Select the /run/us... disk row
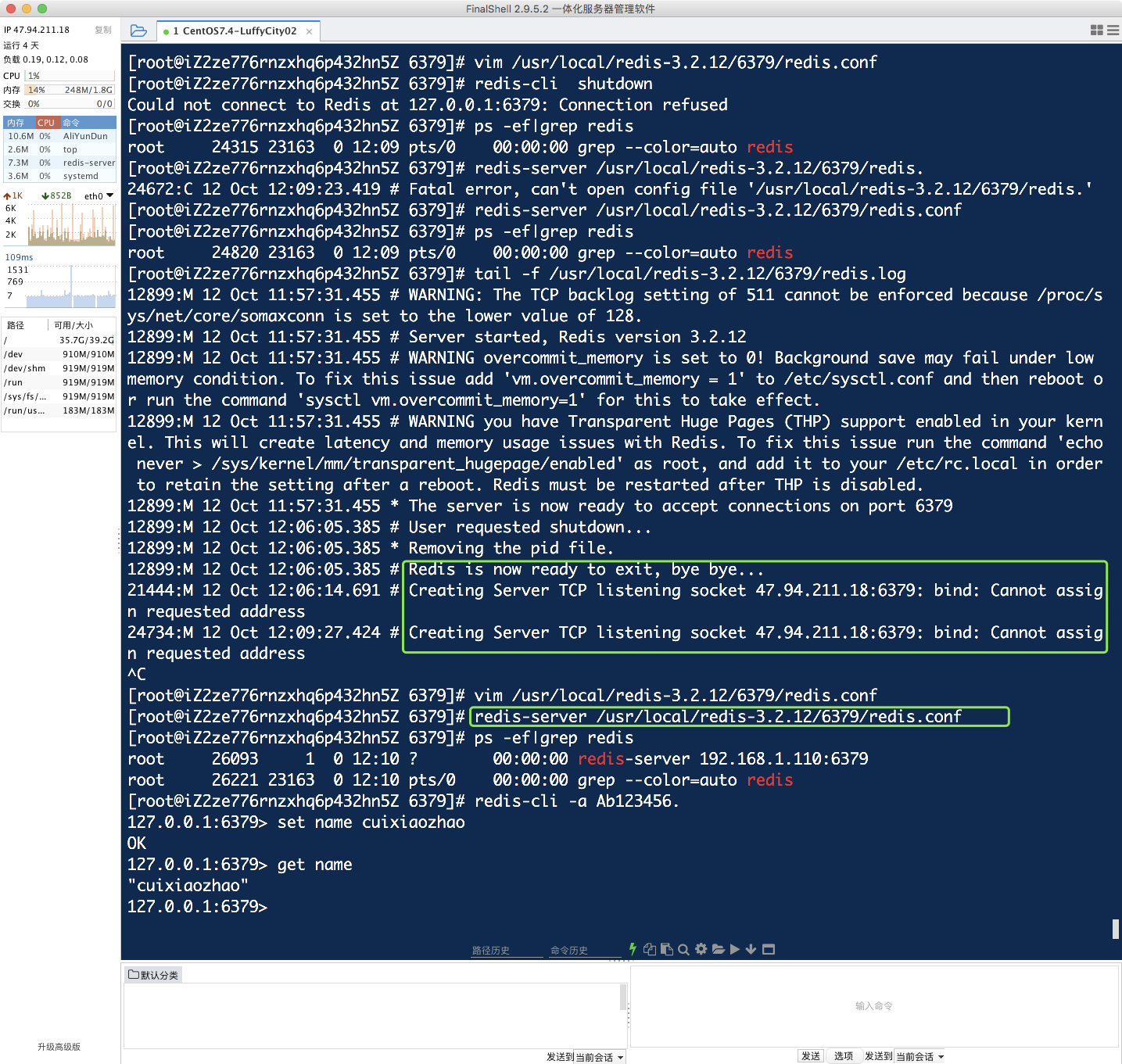Viewport: 1122px width, 1064px height. point(59,410)
